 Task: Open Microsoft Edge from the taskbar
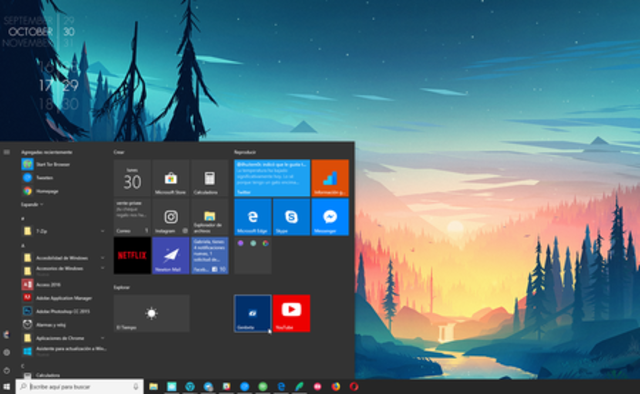[281, 386]
